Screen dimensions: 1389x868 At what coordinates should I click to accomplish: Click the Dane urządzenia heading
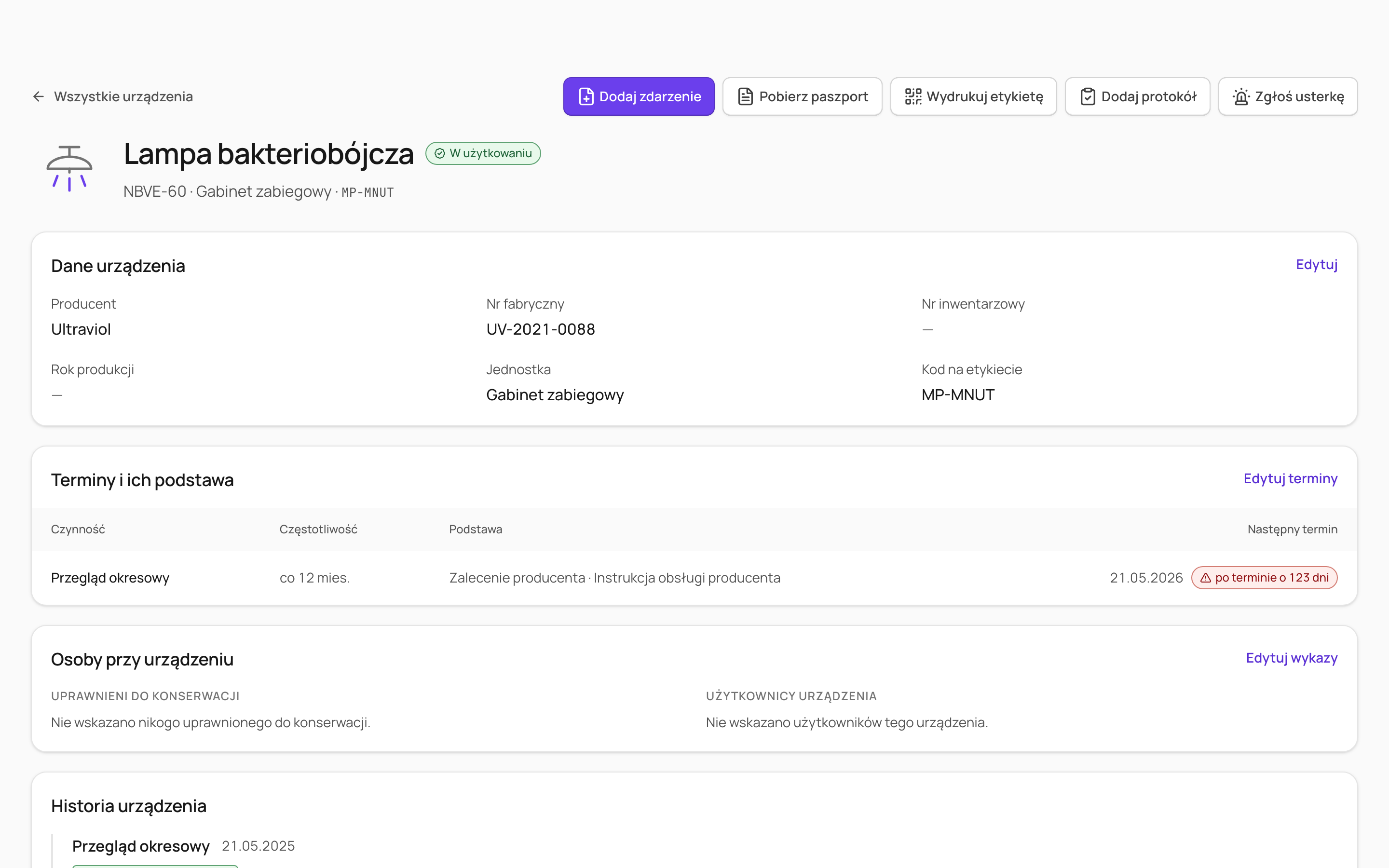118,266
